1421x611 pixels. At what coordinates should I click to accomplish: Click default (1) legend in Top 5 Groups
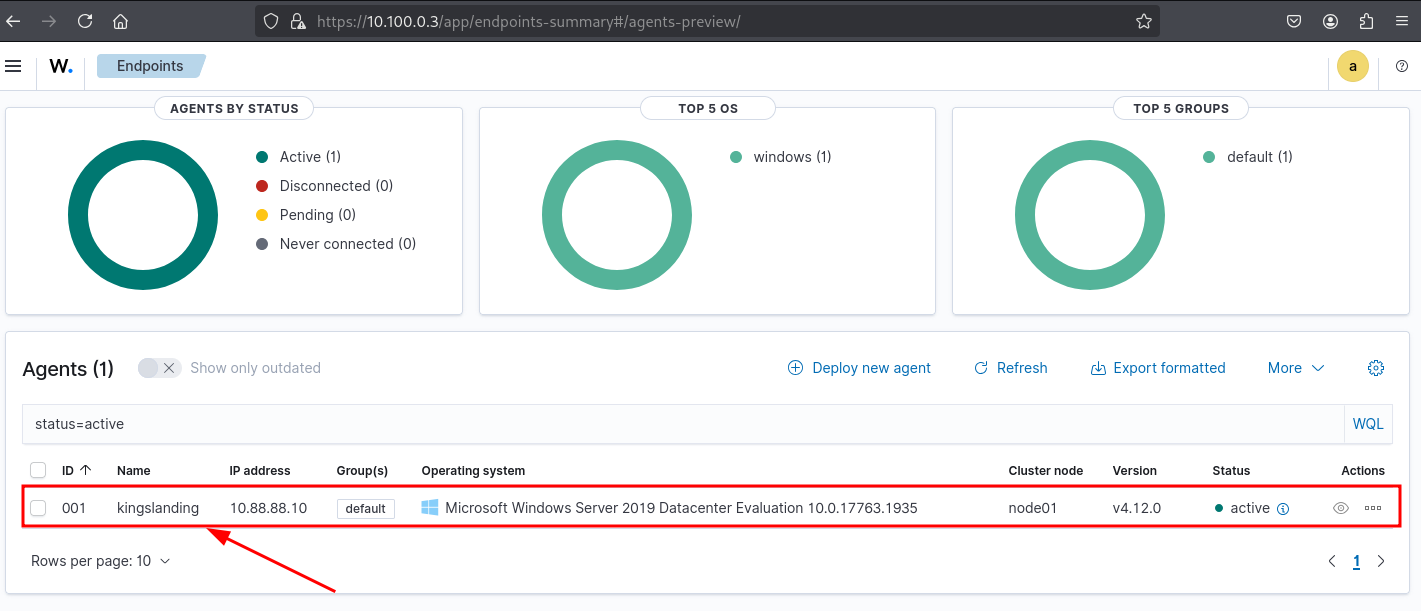pos(1248,157)
